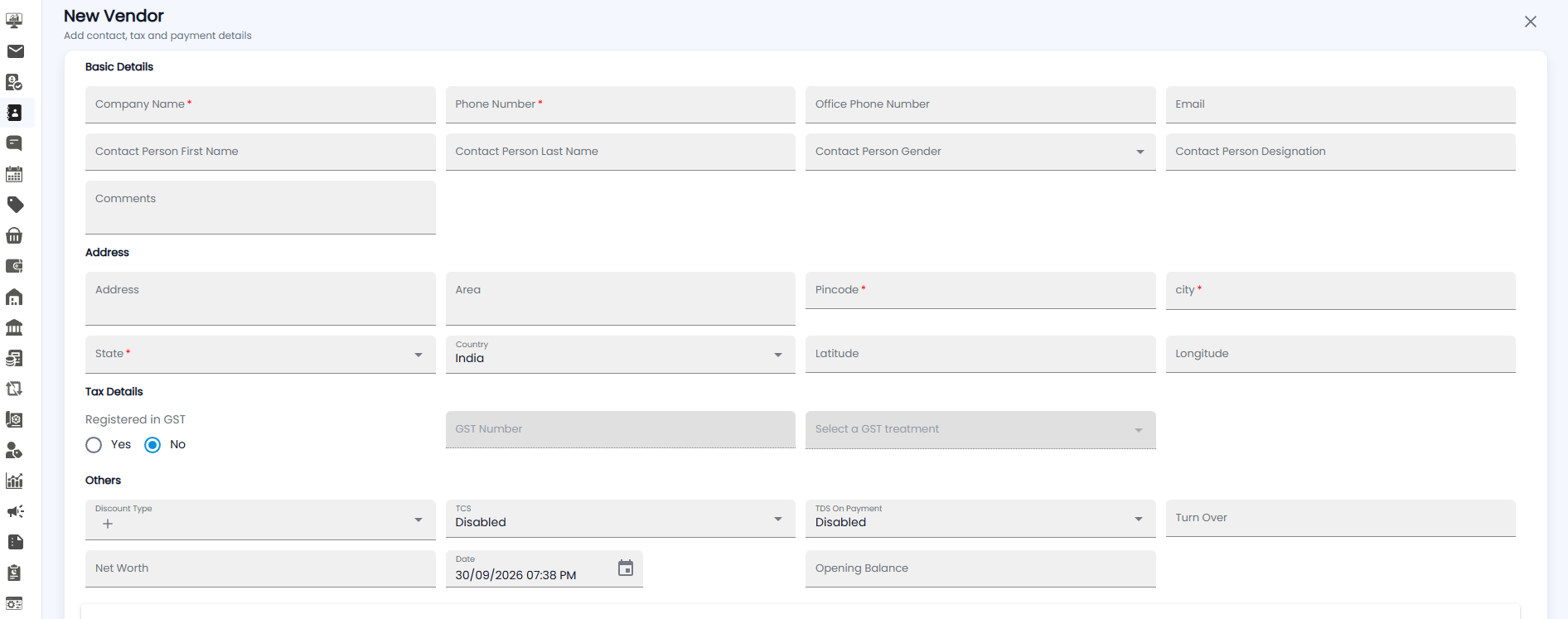The width and height of the screenshot is (1568, 619).
Task: Click the Contact Person Last Name field
Action: pyautogui.click(x=621, y=152)
